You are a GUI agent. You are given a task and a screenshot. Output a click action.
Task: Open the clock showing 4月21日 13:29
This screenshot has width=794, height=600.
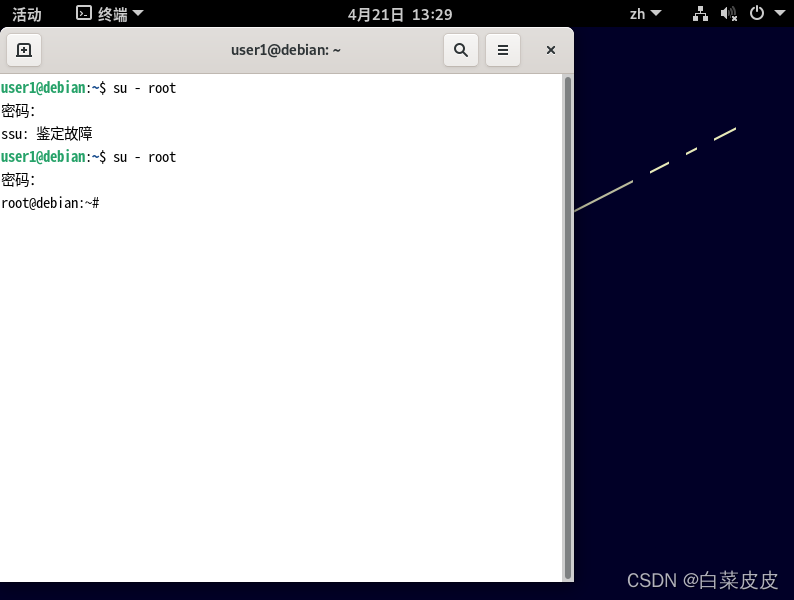tap(400, 14)
